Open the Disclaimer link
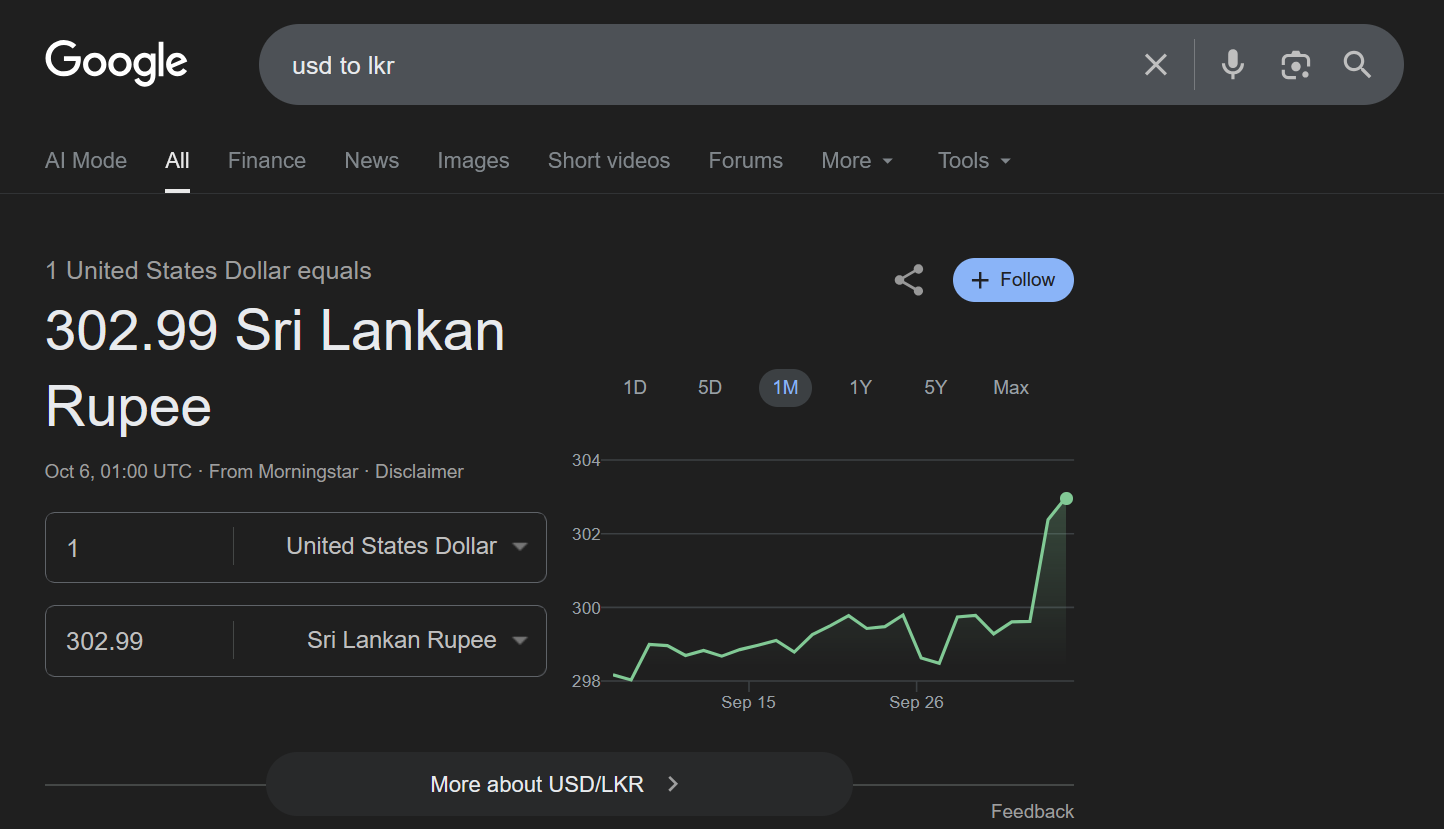Screen dimensions: 1444x829 pos(419,471)
